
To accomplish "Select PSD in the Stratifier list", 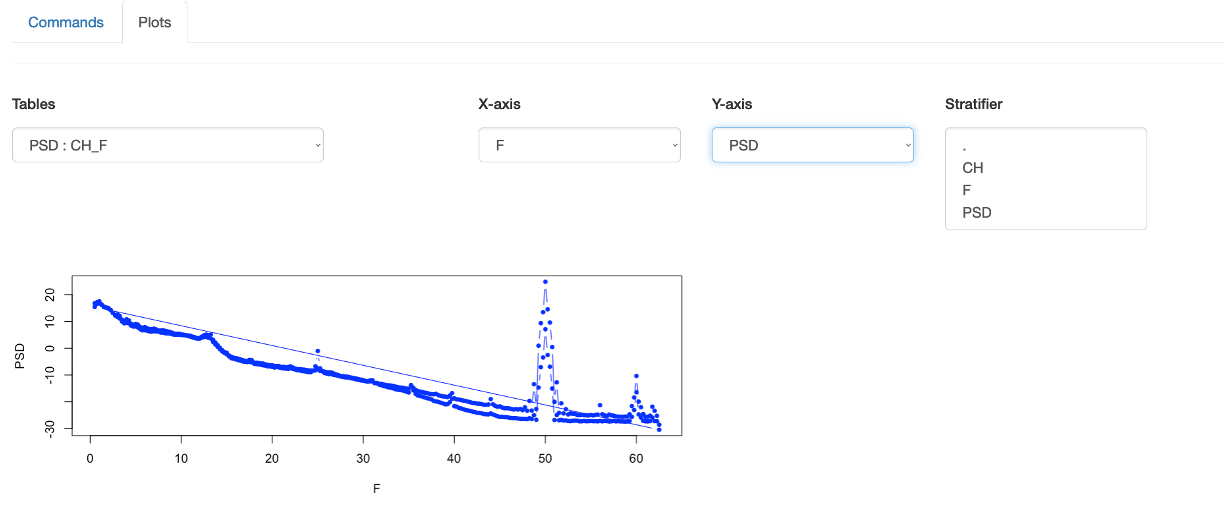I will (976, 212).
